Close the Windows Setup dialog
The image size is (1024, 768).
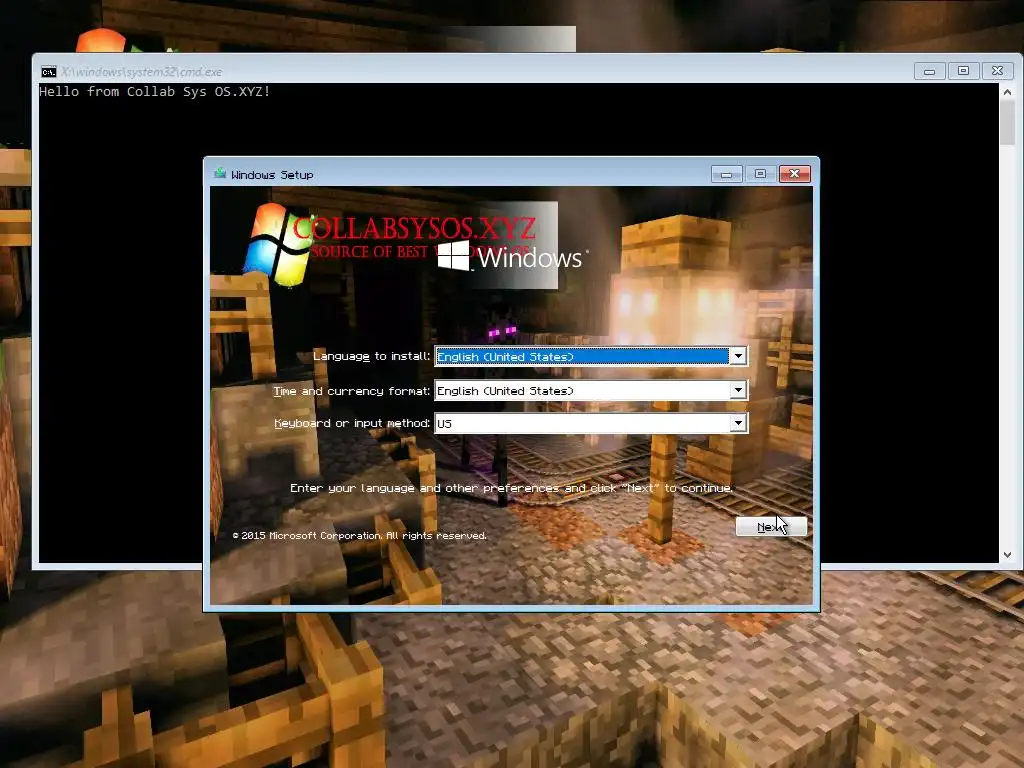click(x=794, y=174)
